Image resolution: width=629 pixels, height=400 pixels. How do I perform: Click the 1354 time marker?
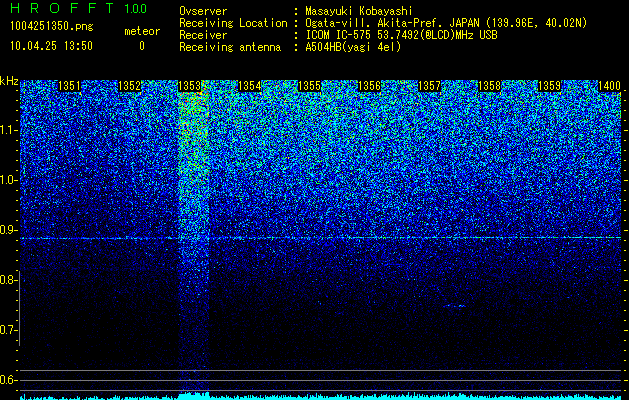pyautogui.click(x=250, y=86)
